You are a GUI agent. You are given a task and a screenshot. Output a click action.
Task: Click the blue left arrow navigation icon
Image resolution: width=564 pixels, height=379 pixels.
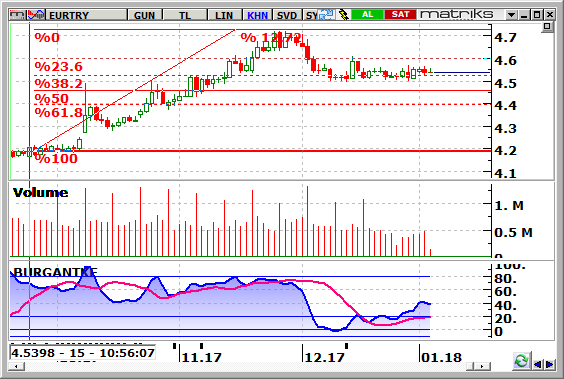point(537,365)
